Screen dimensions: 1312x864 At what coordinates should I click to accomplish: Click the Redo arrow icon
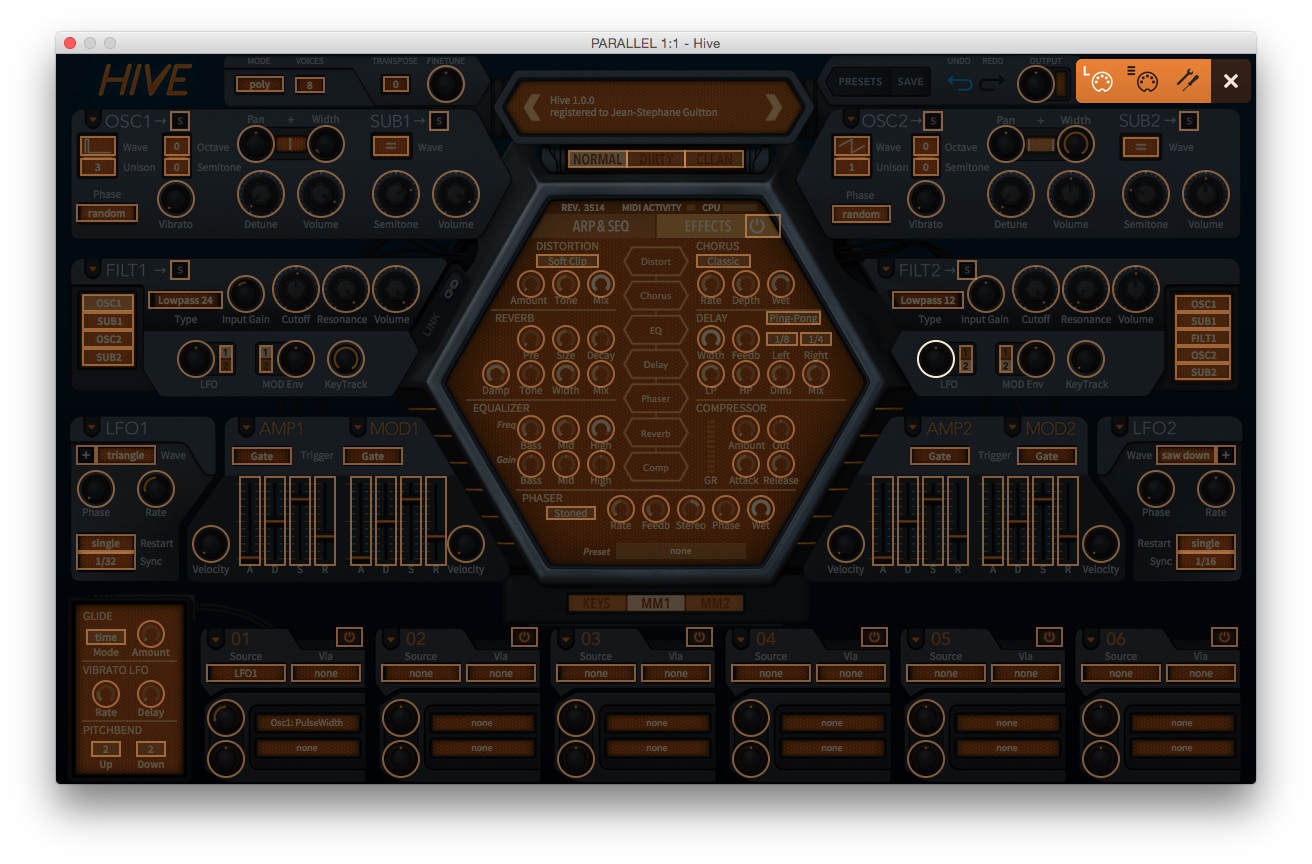tap(992, 82)
